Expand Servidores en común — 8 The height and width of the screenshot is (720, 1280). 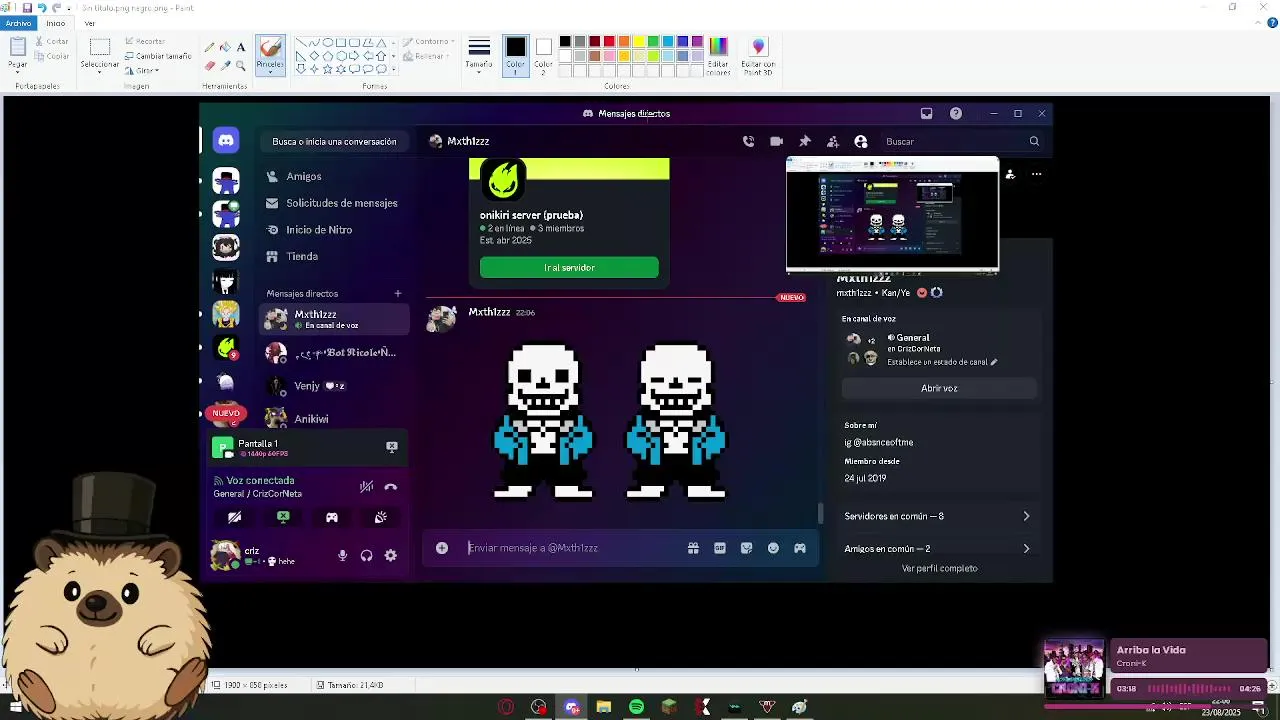[937, 516]
